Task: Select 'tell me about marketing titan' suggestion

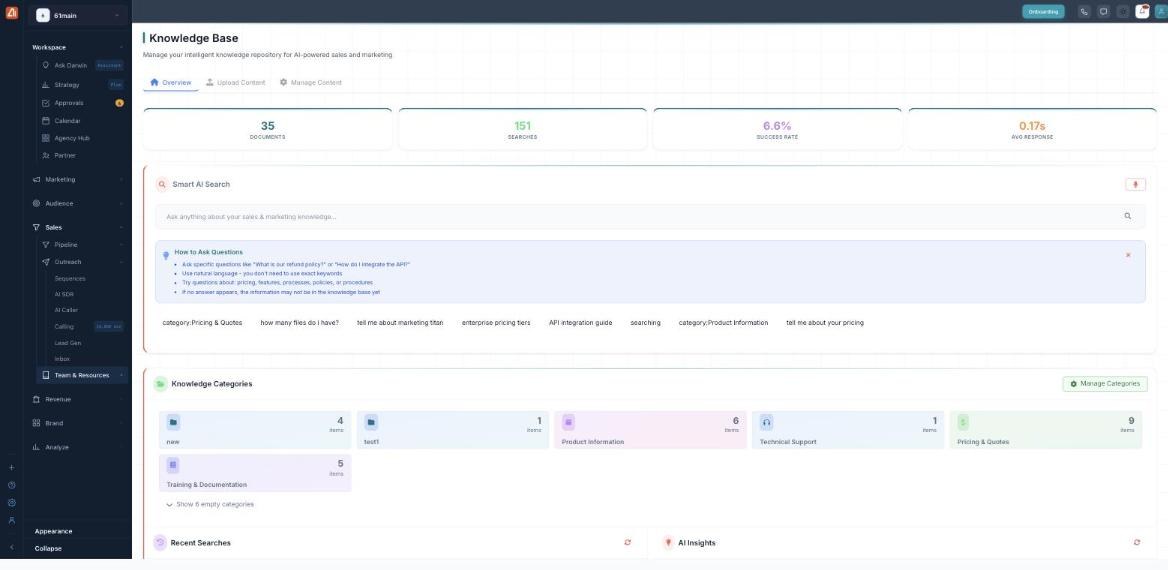Action: [400, 323]
